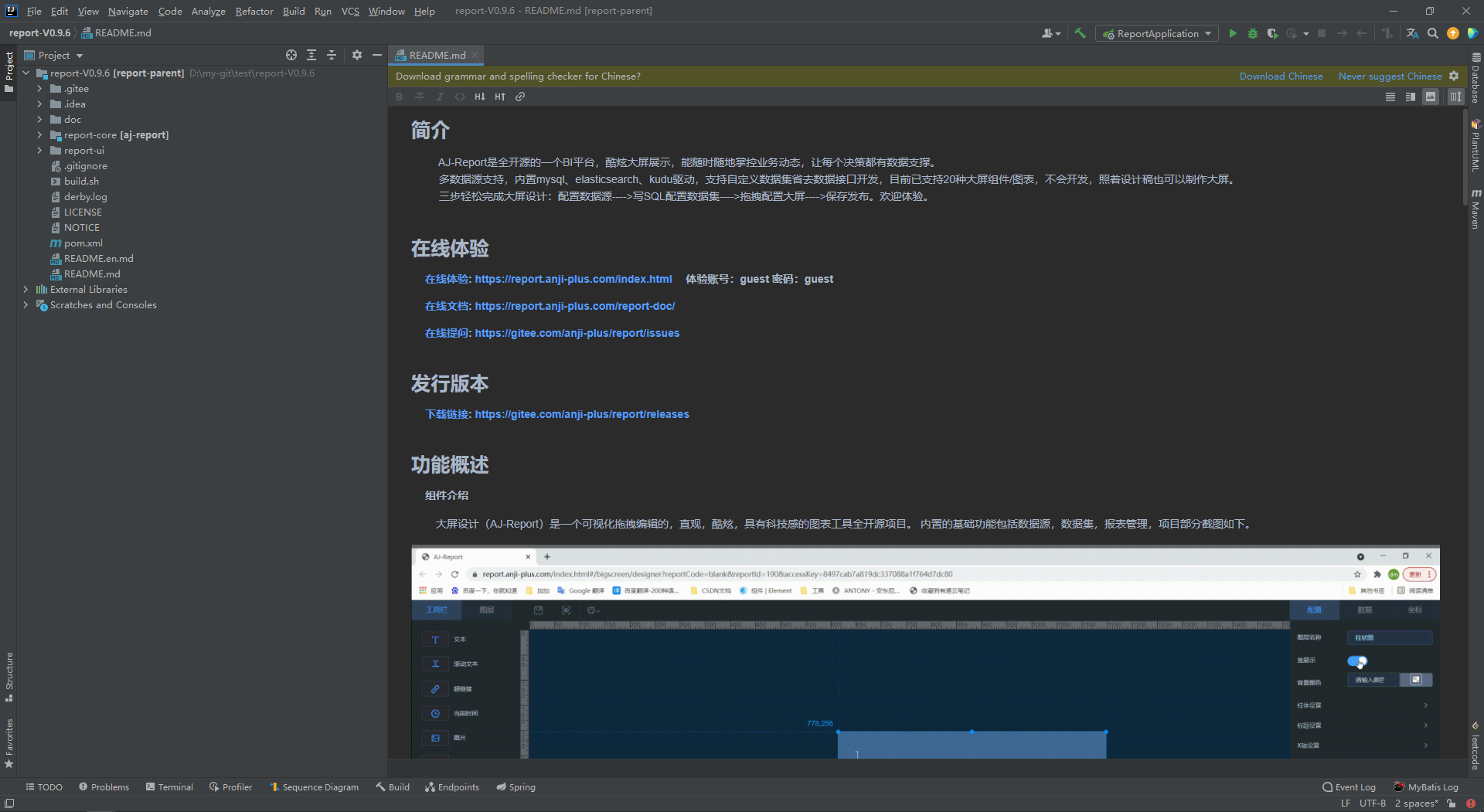Open the ReportApplication run configuration dropdown
Screen dimensions: 1484x812
[x=1156, y=33]
